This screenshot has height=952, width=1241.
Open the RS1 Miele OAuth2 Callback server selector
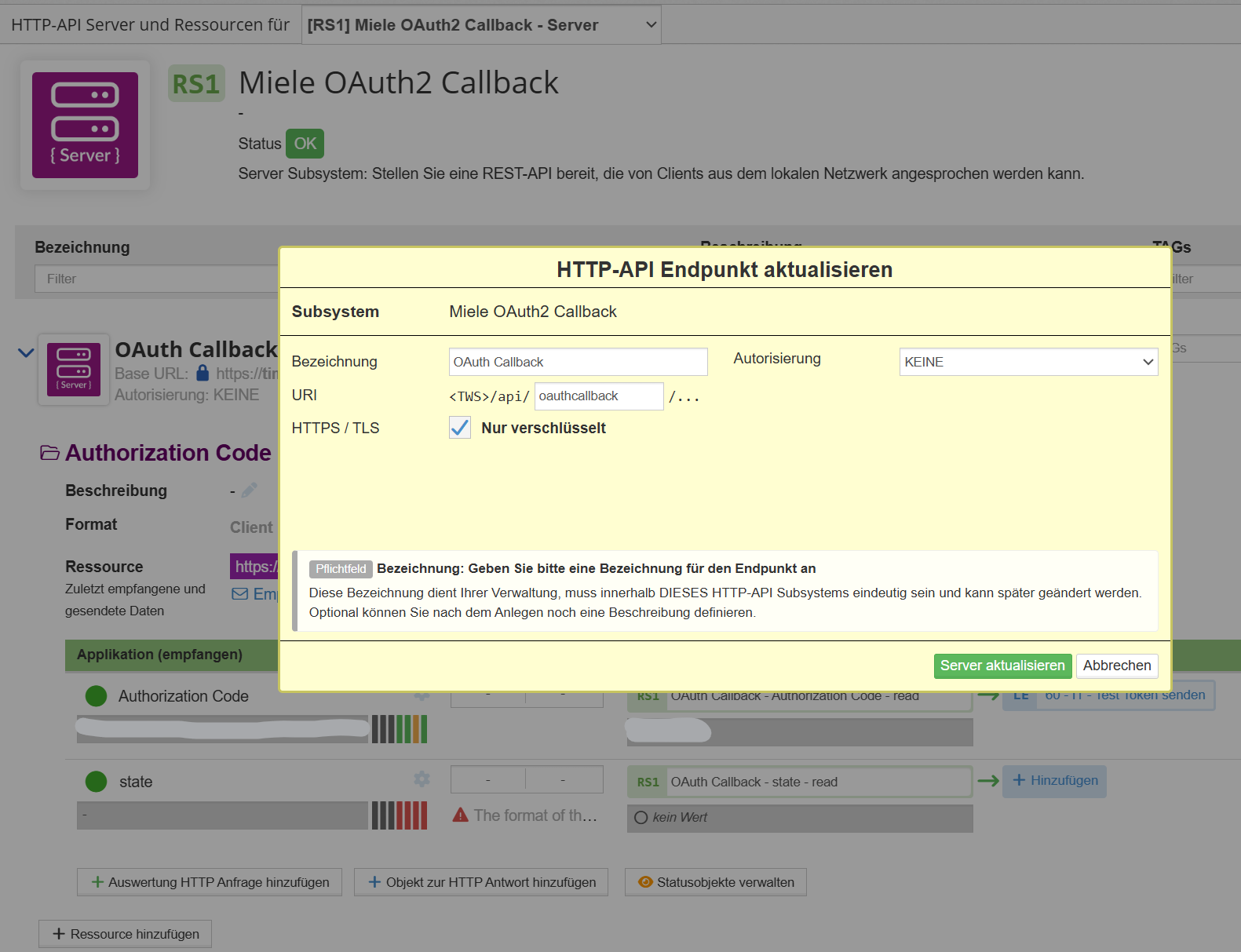(480, 25)
